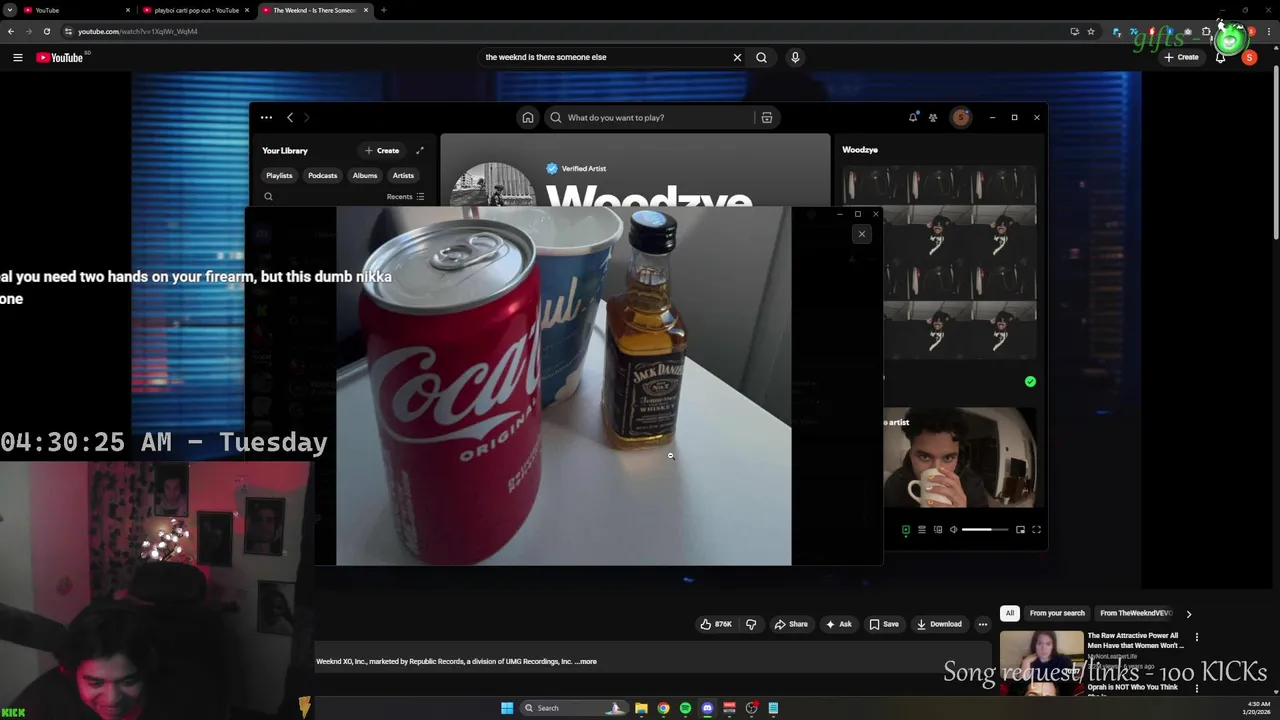Open YouTube notifications bell
This screenshot has width=1280, height=720.
[1220, 57]
